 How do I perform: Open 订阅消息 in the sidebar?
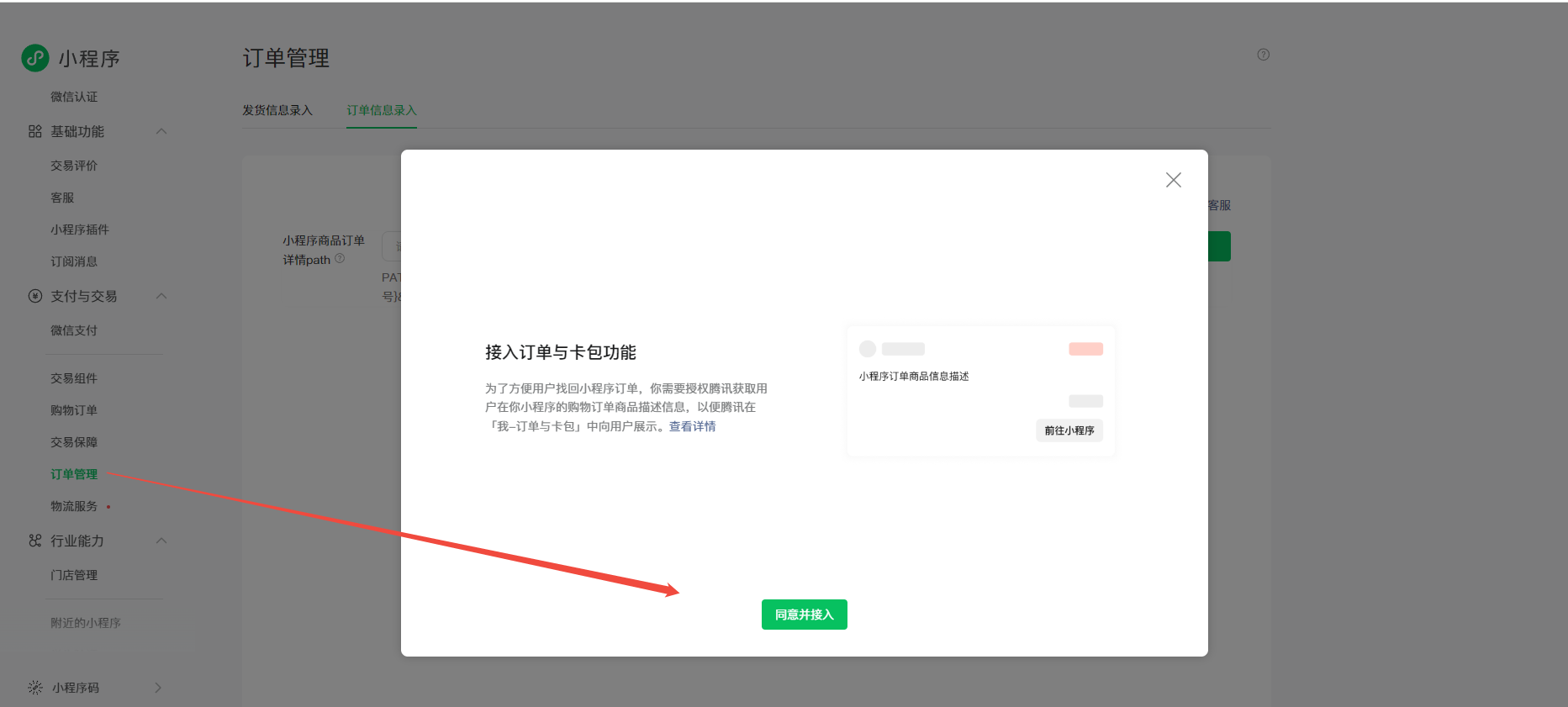pyautogui.click(x=74, y=261)
